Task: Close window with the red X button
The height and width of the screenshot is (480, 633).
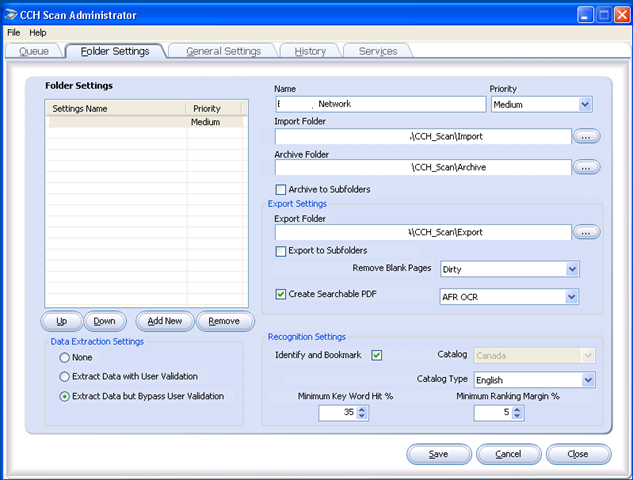Action: tap(622, 15)
